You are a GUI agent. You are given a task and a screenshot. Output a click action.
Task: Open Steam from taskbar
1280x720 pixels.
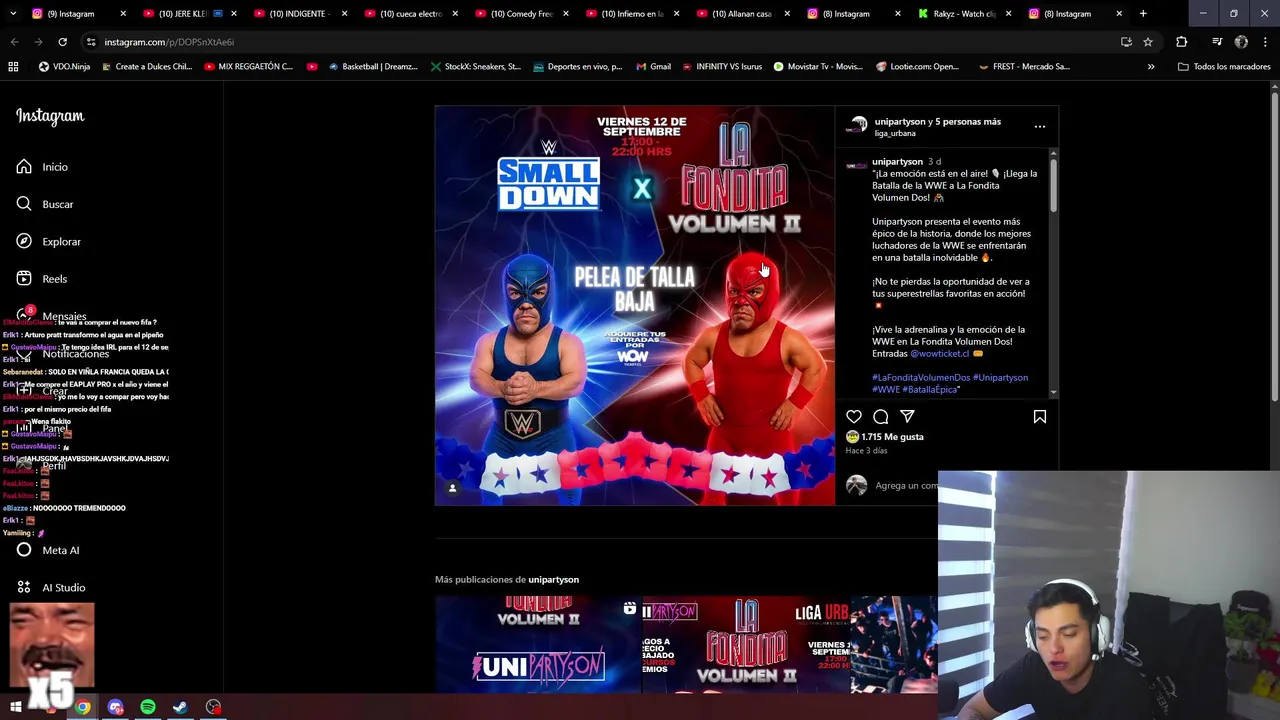180,707
